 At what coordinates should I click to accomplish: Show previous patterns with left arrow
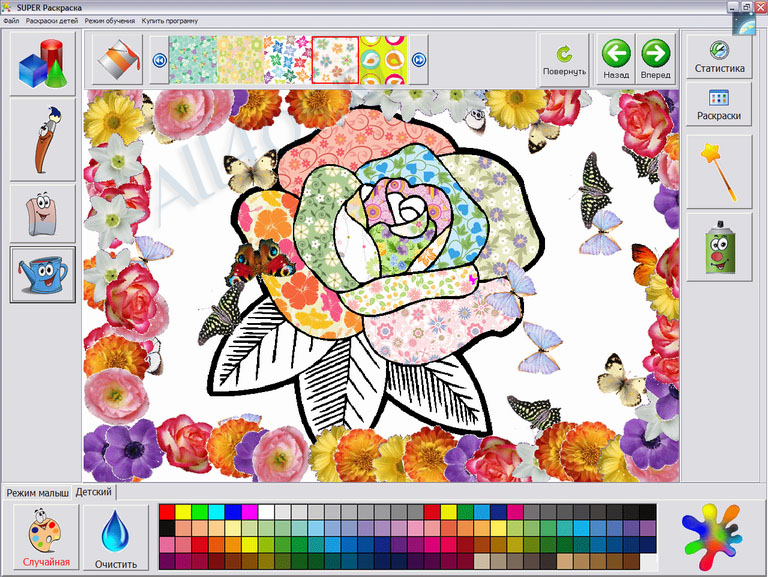coord(160,60)
